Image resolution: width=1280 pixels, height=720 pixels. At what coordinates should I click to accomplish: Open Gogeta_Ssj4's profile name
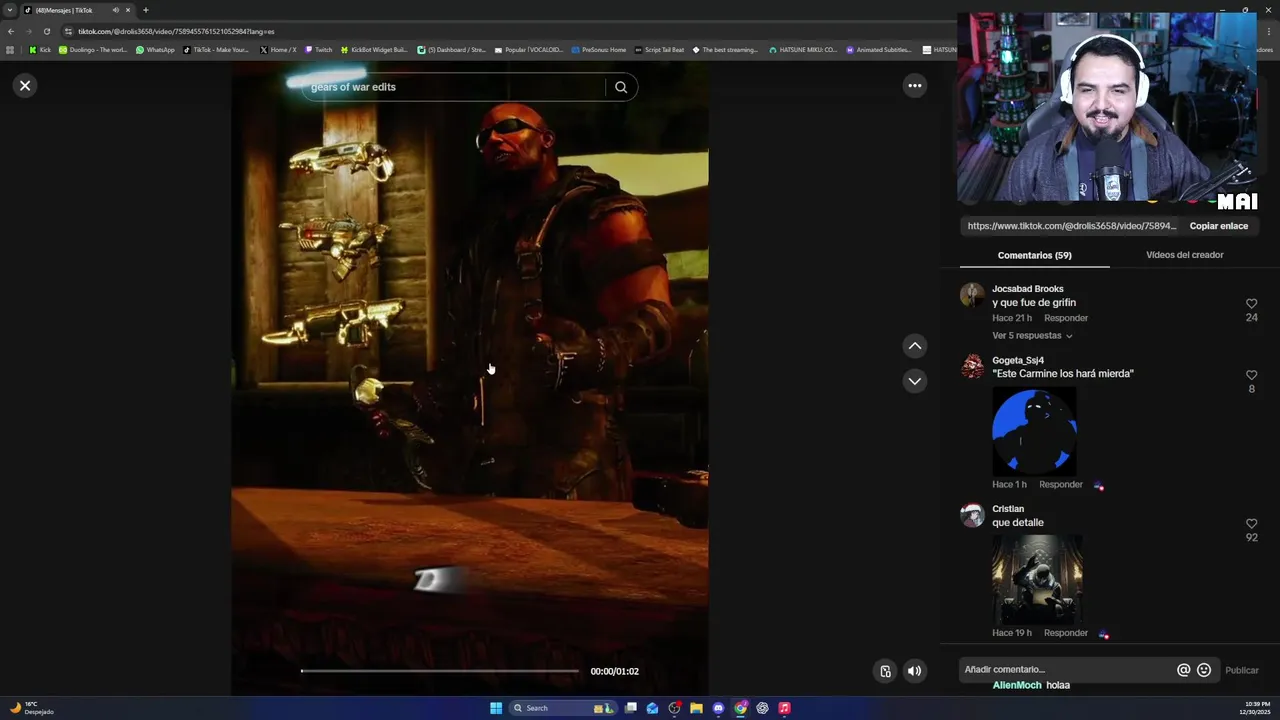point(1018,360)
